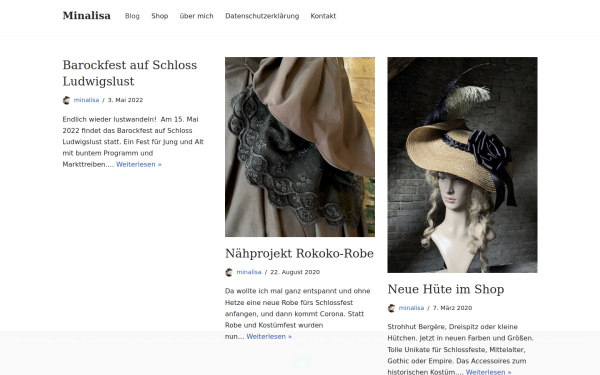
Task: Click author avatar next to 3. Mai 2022
Action: (x=67, y=100)
